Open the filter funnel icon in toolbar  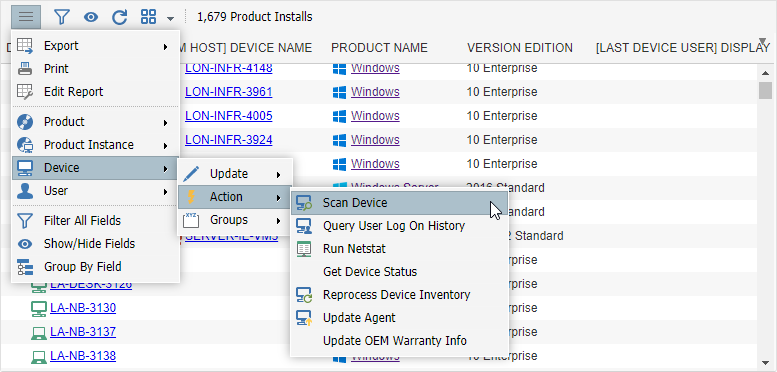[61, 17]
